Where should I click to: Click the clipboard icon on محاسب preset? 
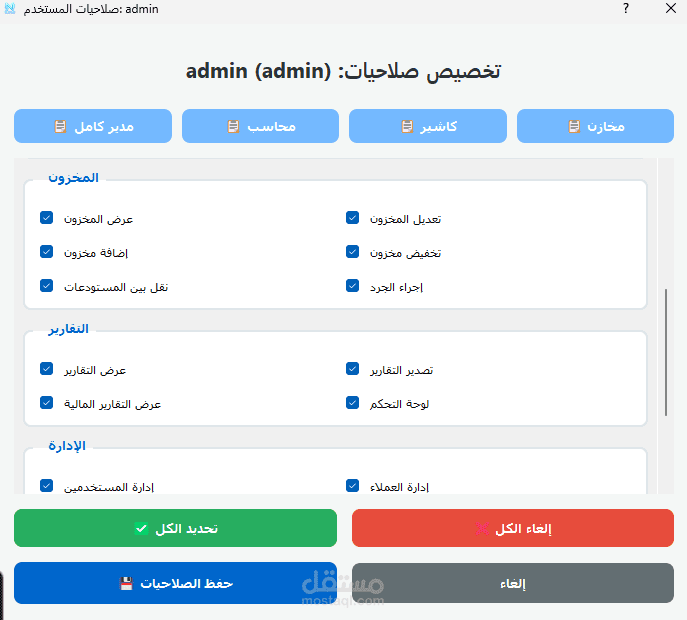point(233,127)
